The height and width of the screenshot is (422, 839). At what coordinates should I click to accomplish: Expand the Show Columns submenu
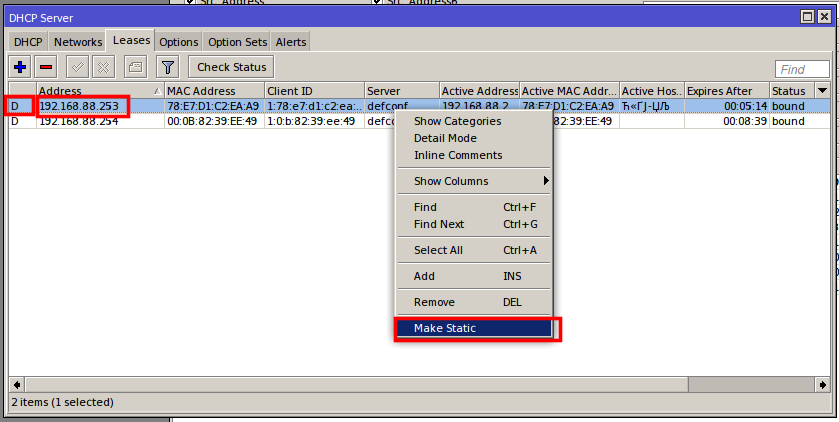click(x=474, y=181)
